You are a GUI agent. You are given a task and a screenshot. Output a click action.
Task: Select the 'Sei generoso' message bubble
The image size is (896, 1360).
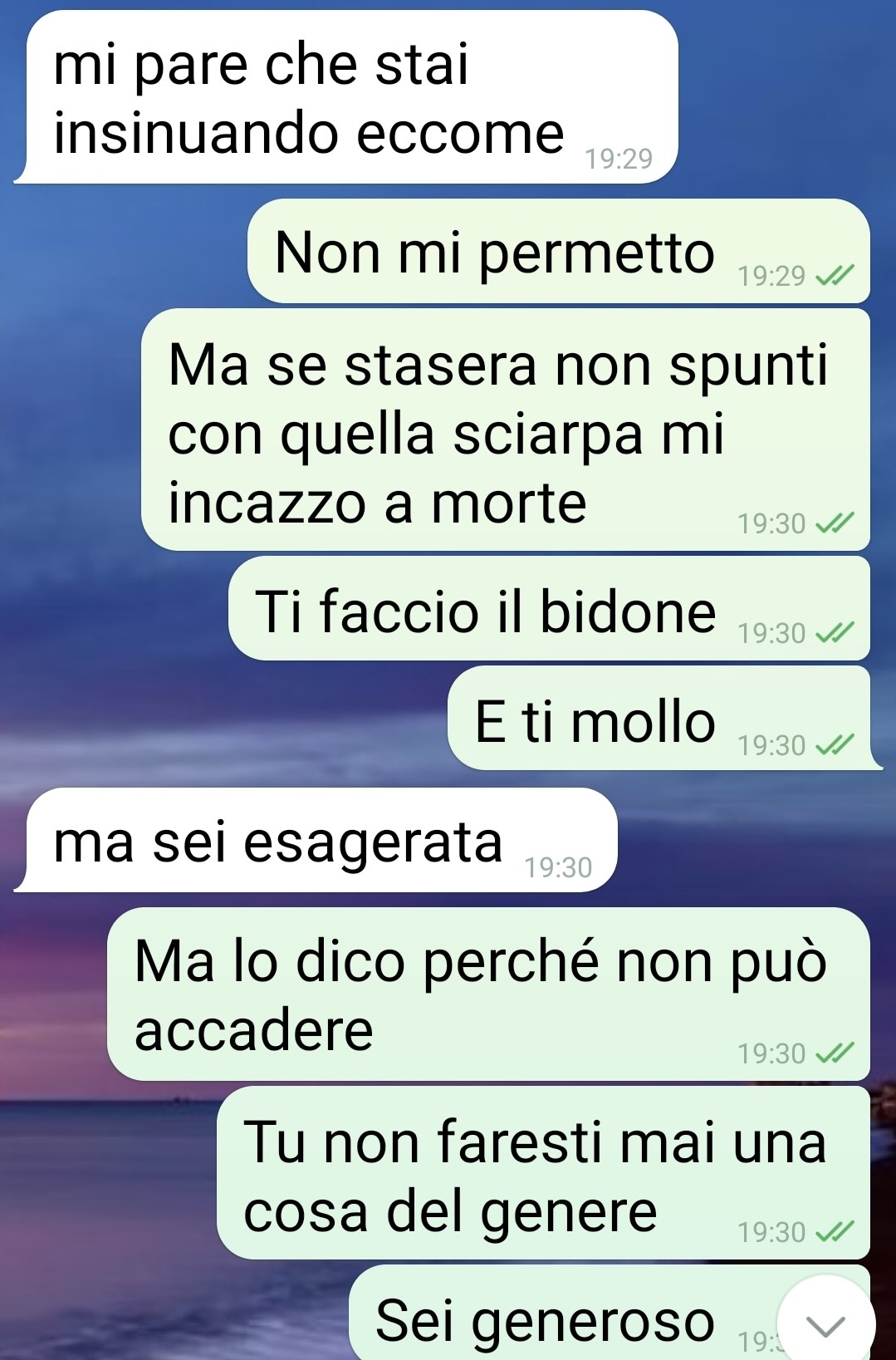coord(610,1313)
